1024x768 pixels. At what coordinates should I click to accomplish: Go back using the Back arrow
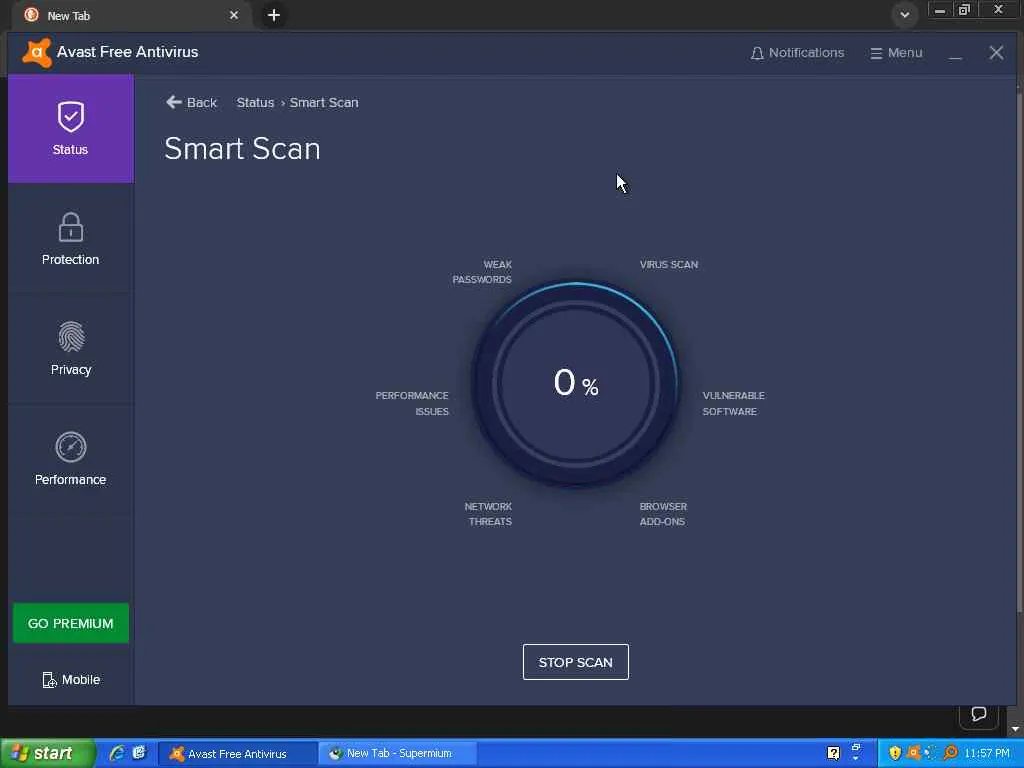pyautogui.click(x=191, y=103)
